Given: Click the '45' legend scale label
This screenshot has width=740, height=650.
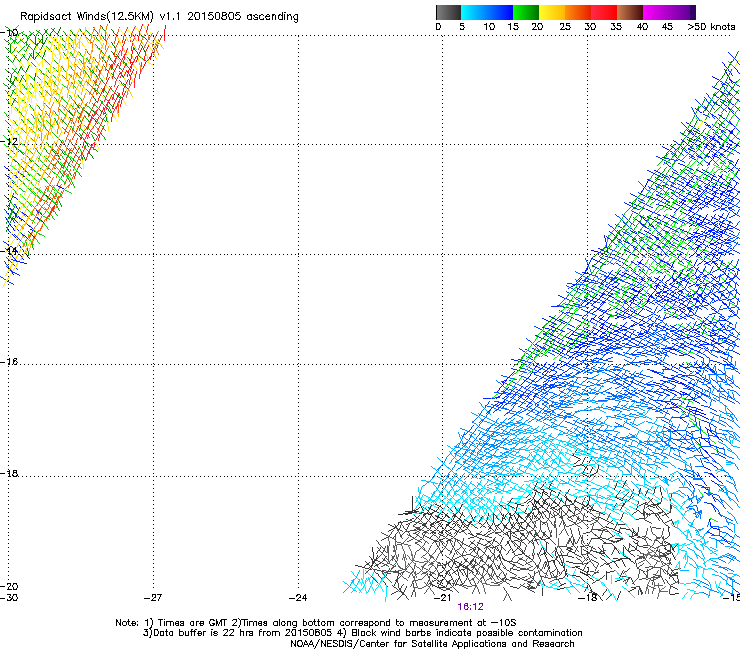Looking at the screenshot, I should point(667,27).
